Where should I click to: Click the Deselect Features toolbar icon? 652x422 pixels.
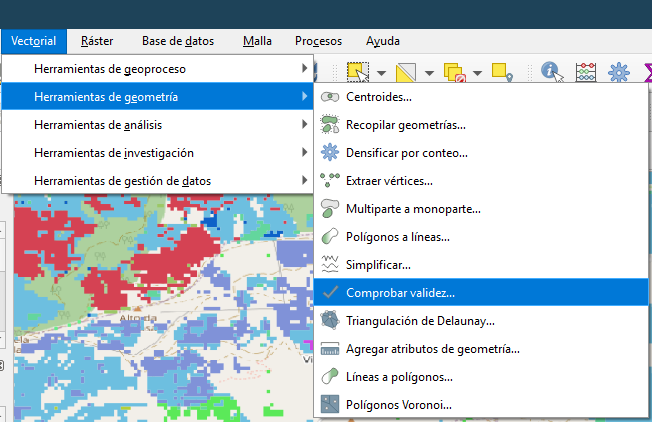point(454,71)
